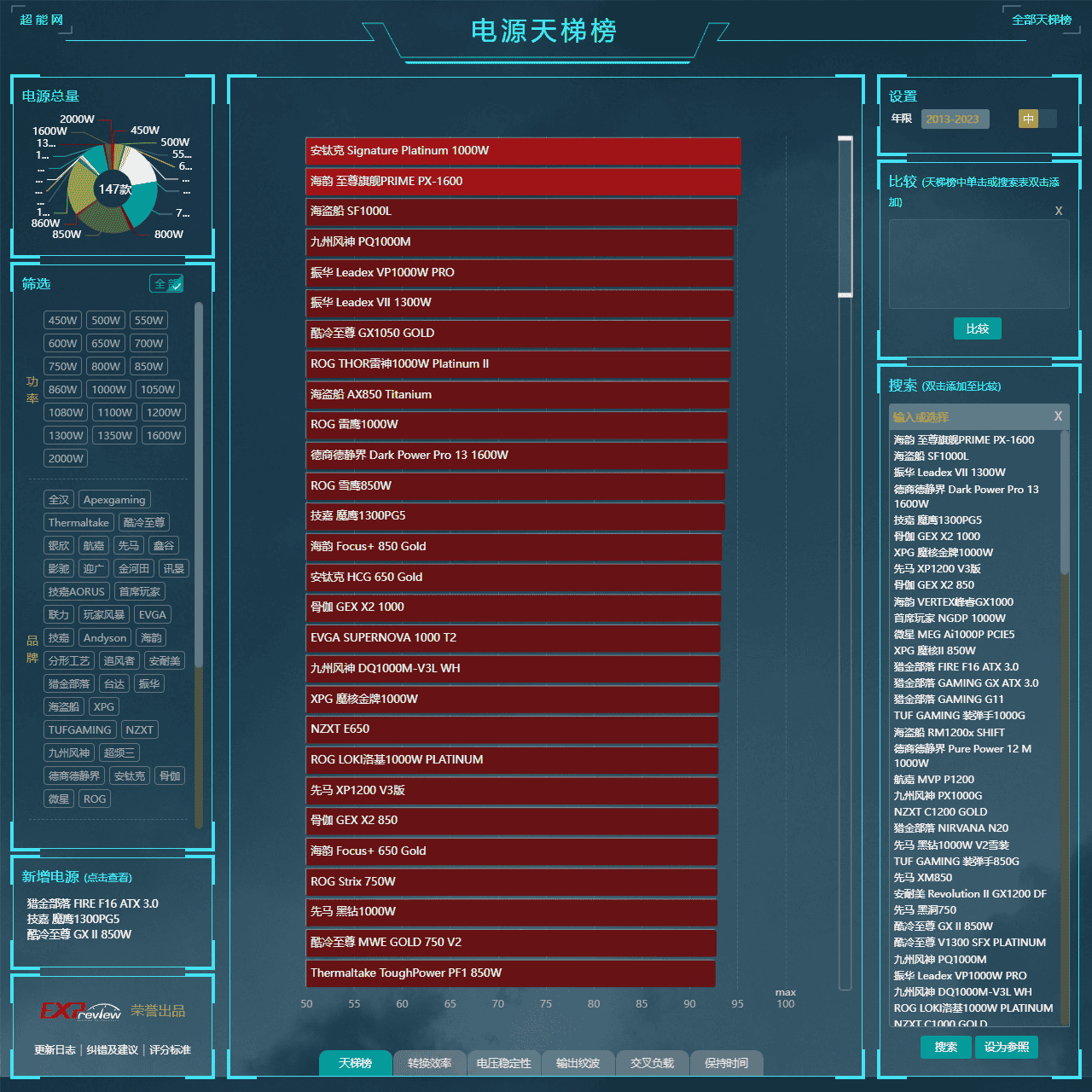Select the 海盗船 SF1000L chart bar

coord(521,212)
